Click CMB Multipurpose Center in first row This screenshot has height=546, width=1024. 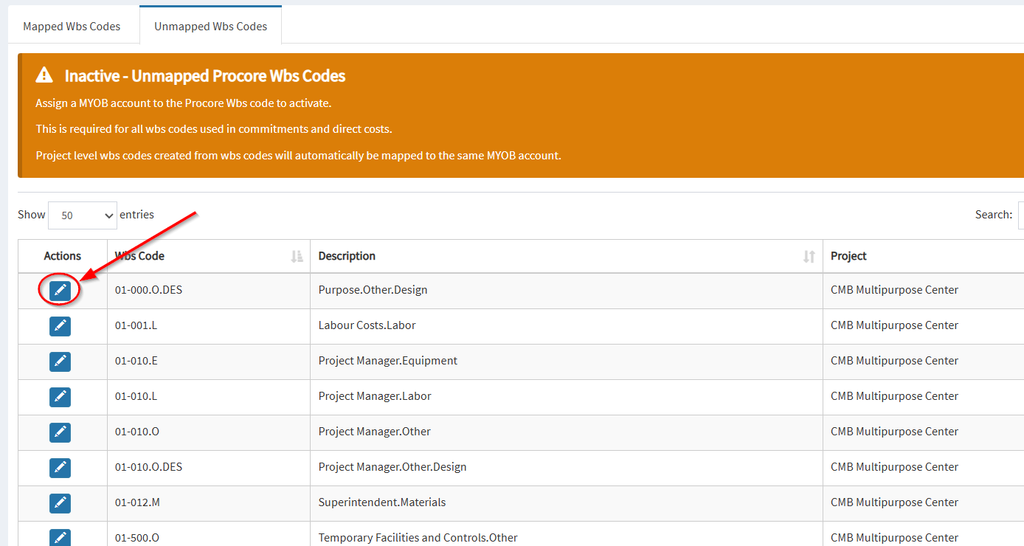coord(894,290)
